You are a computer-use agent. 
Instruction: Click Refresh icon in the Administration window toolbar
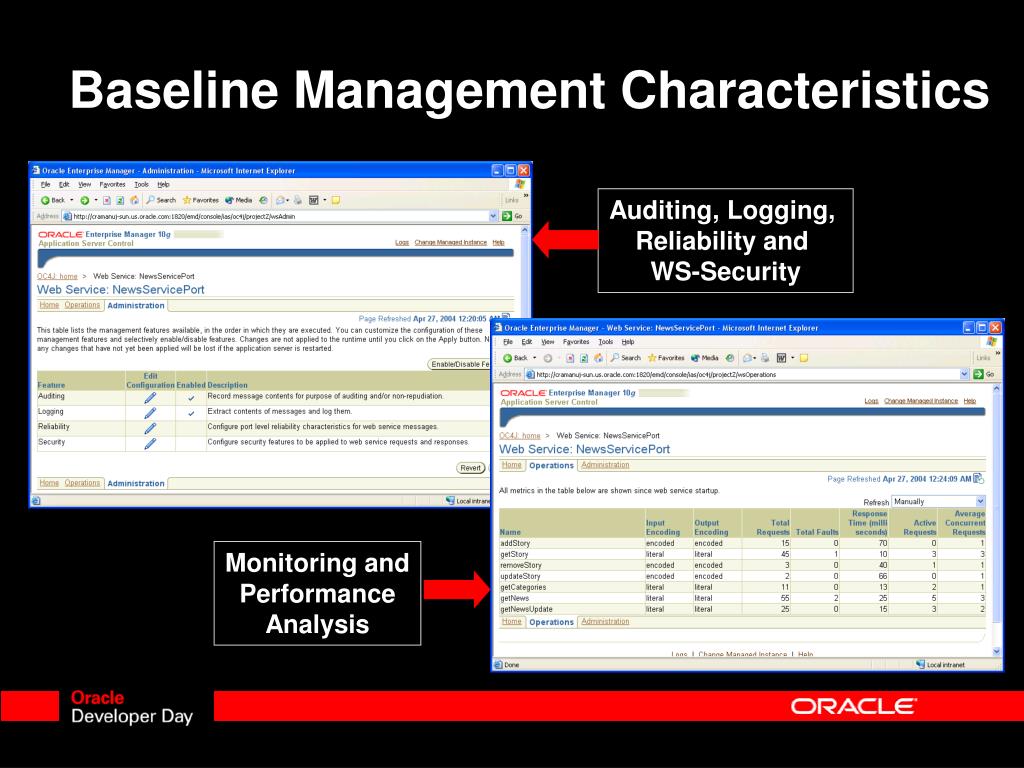coord(120,200)
